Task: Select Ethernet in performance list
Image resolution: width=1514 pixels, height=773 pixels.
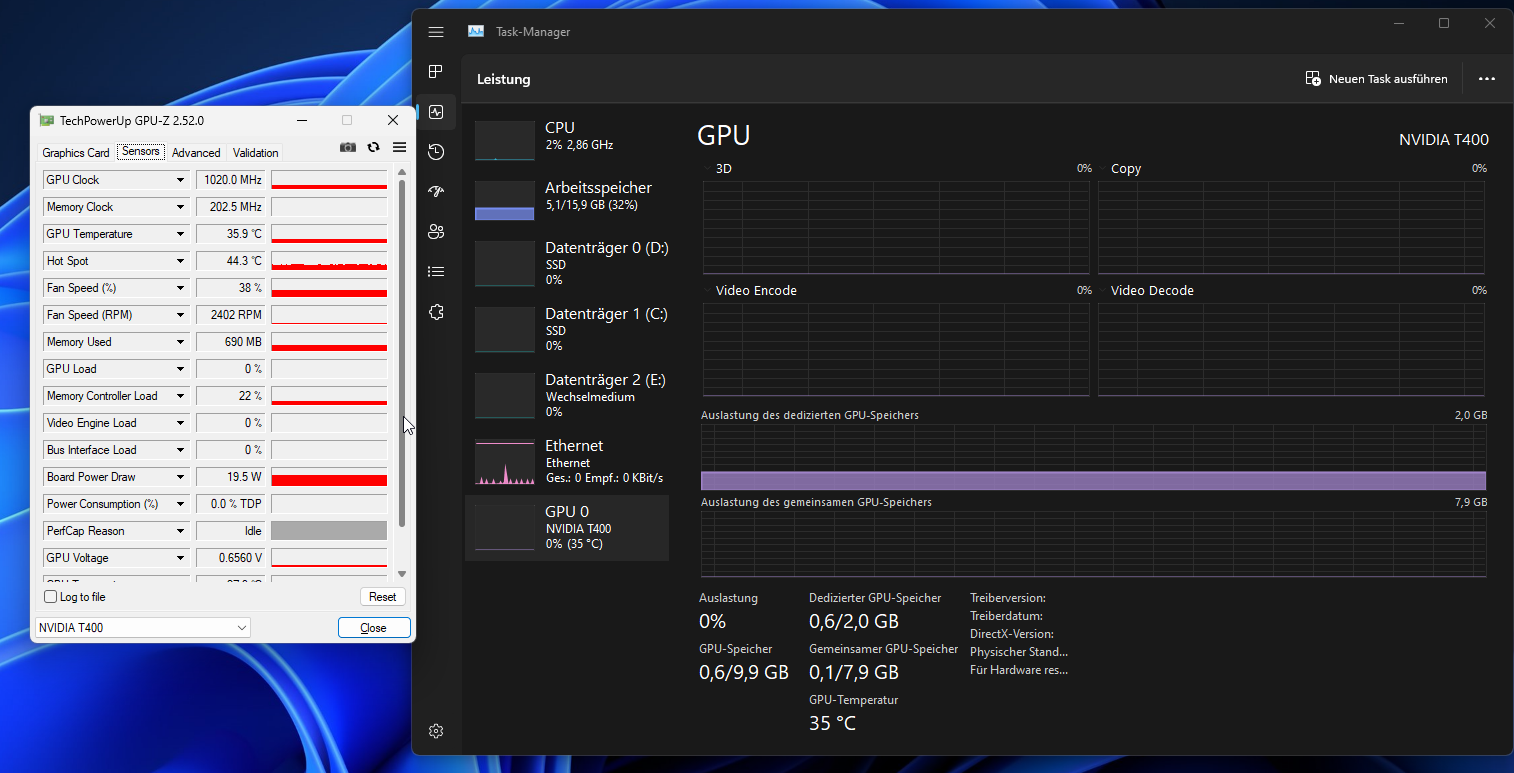Action: 567,461
